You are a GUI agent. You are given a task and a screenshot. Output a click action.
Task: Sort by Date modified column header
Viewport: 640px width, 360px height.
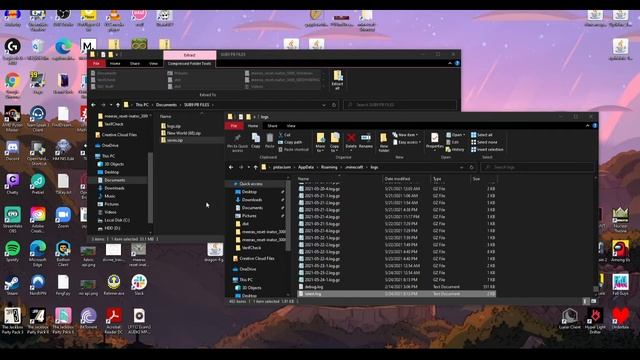(397, 179)
